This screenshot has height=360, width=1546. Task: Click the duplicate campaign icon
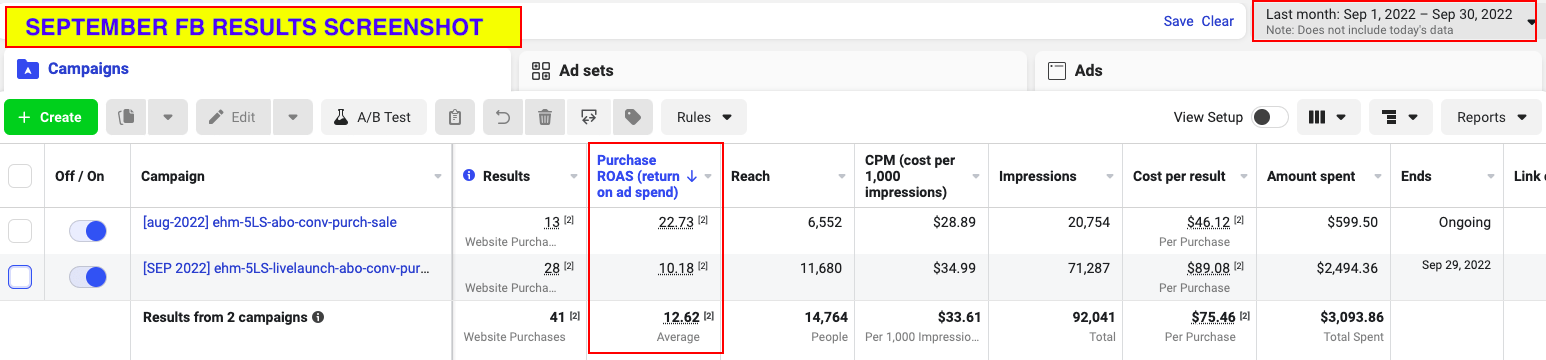126,117
